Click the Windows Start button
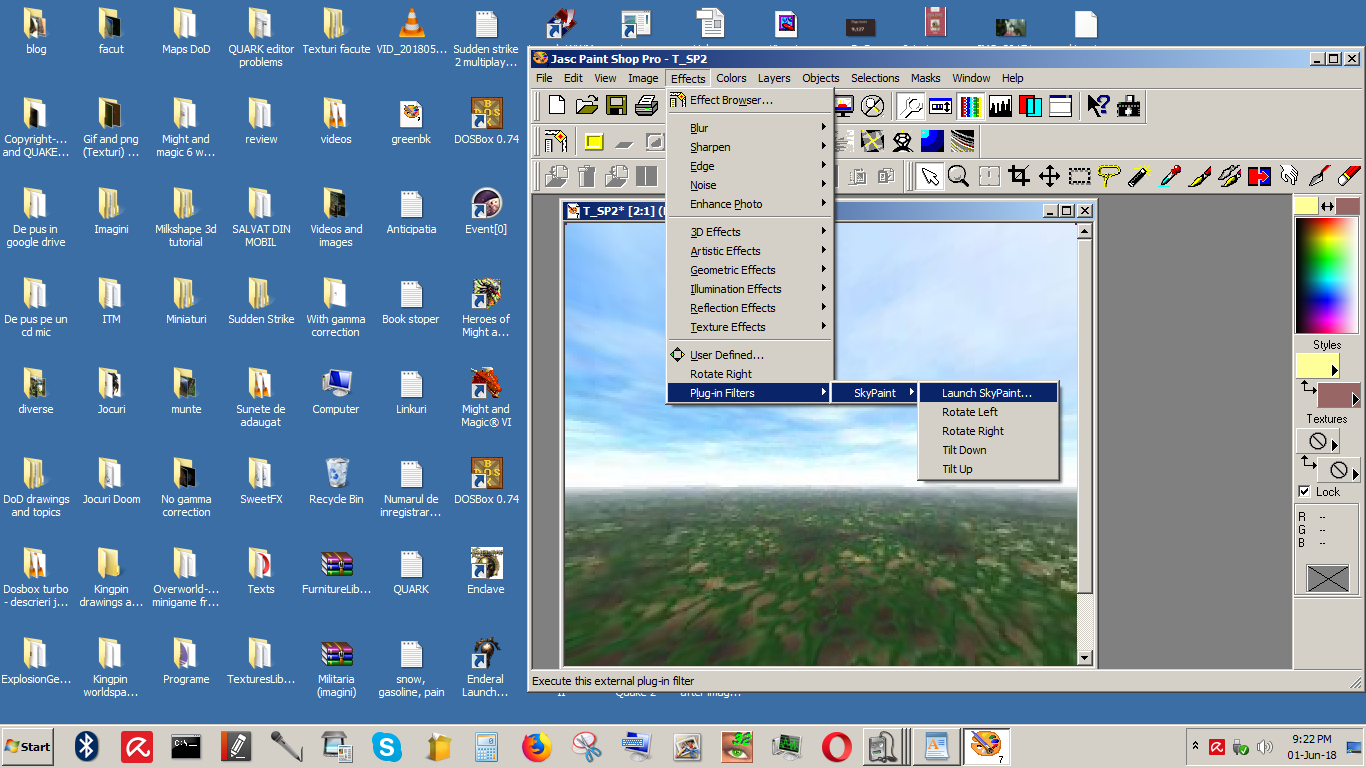Screen dimensions: 1366x768 coord(28,746)
